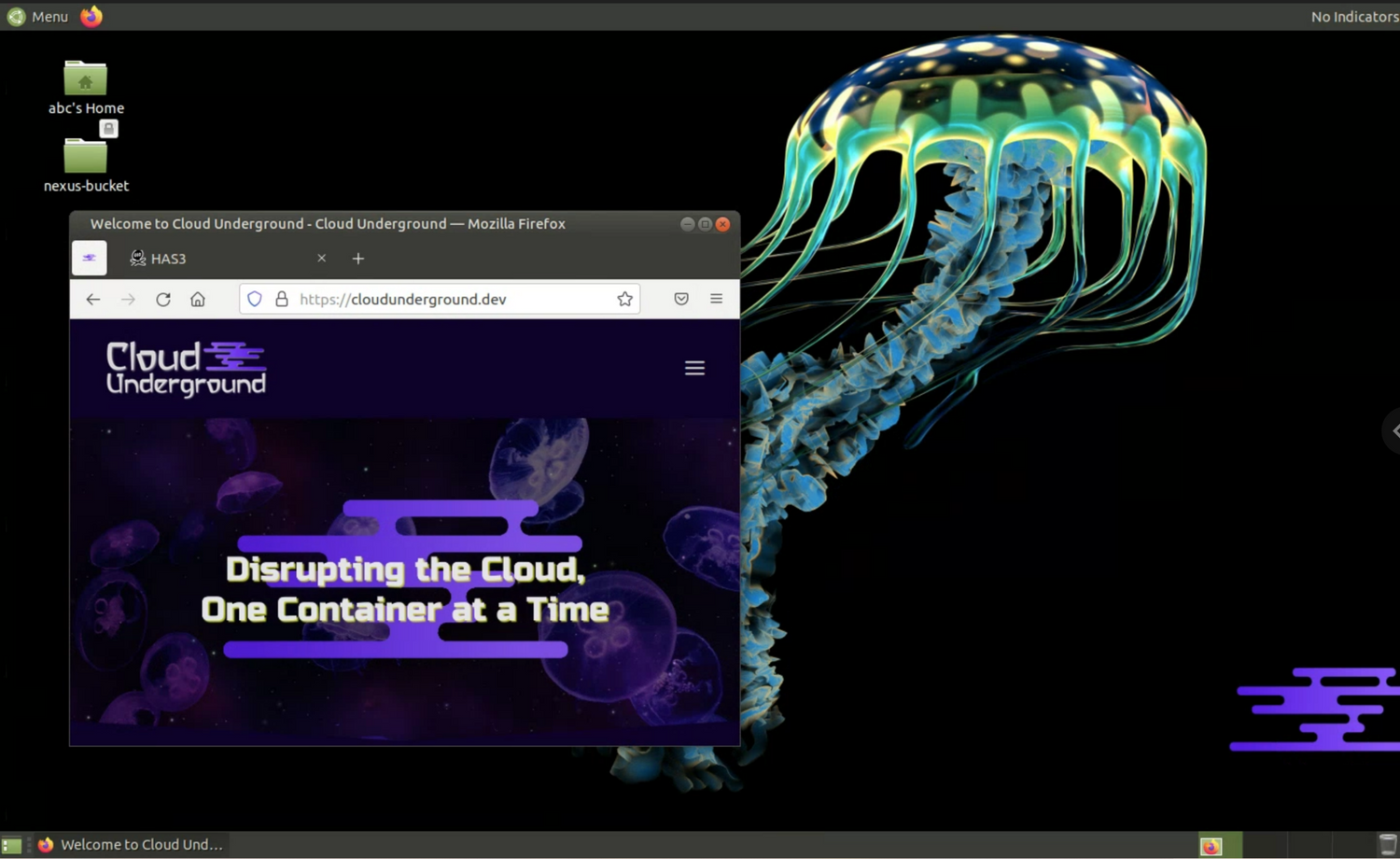Toggle the bookmark star for this page
The width and height of the screenshot is (1400, 859).
click(x=623, y=299)
